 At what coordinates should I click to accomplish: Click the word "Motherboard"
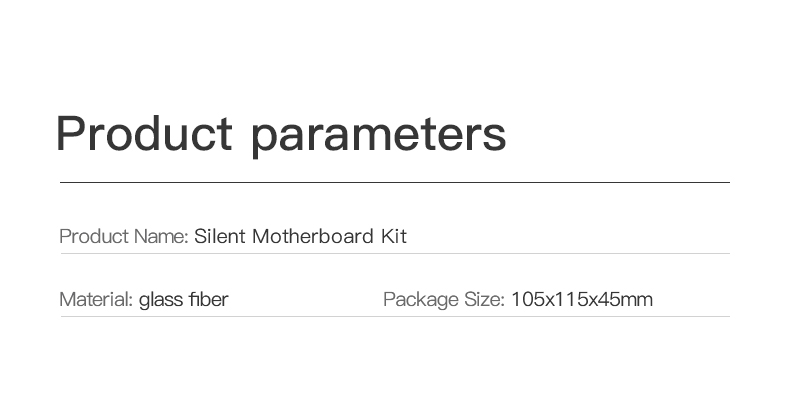point(313,236)
